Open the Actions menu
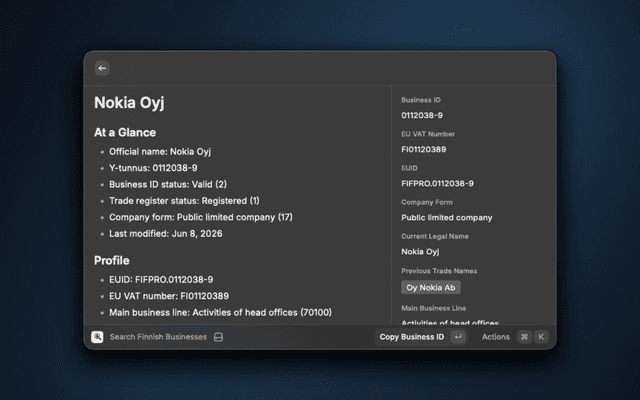The height and width of the screenshot is (400, 640). (x=496, y=337)
